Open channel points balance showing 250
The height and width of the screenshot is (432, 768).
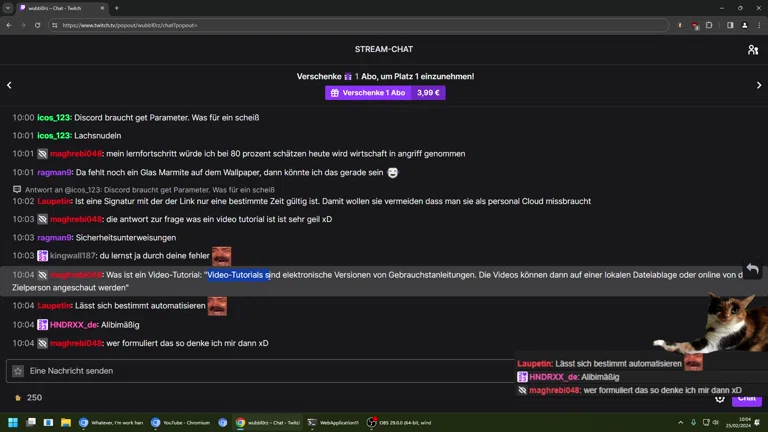click(x=28, y=398)
